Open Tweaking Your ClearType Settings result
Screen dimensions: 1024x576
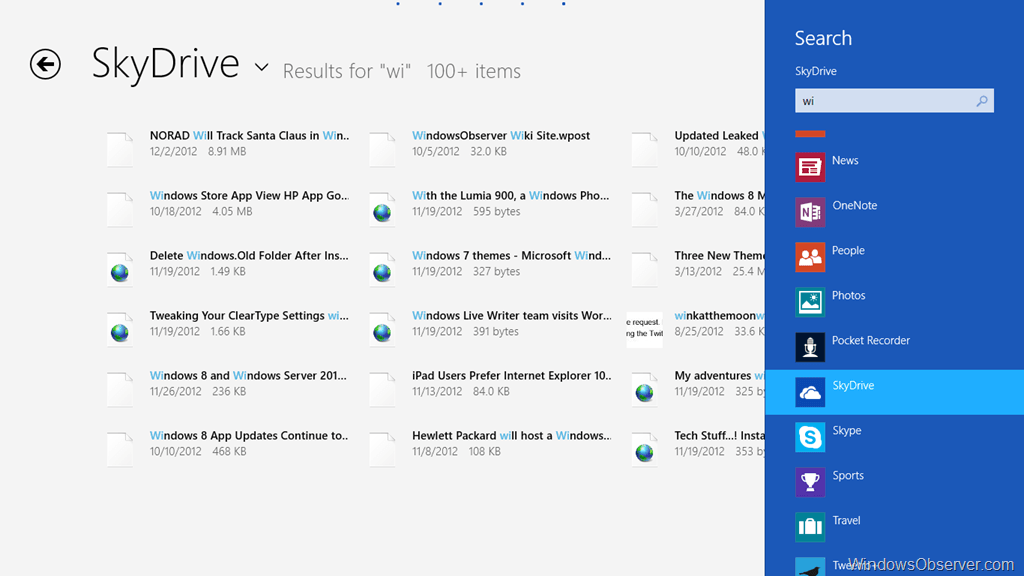pos(248,316)
